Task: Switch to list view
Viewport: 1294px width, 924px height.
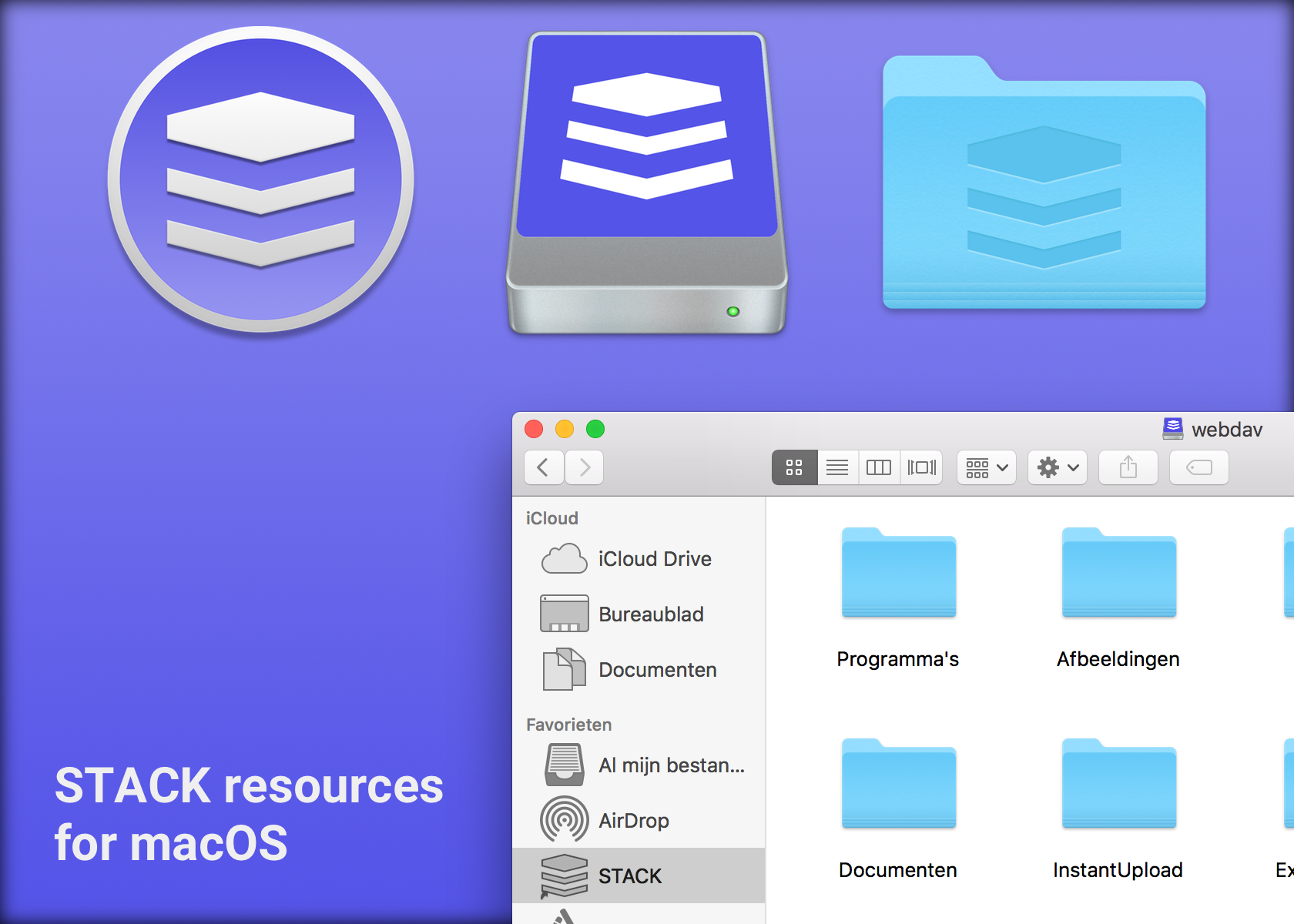Action: pos(836,467)
